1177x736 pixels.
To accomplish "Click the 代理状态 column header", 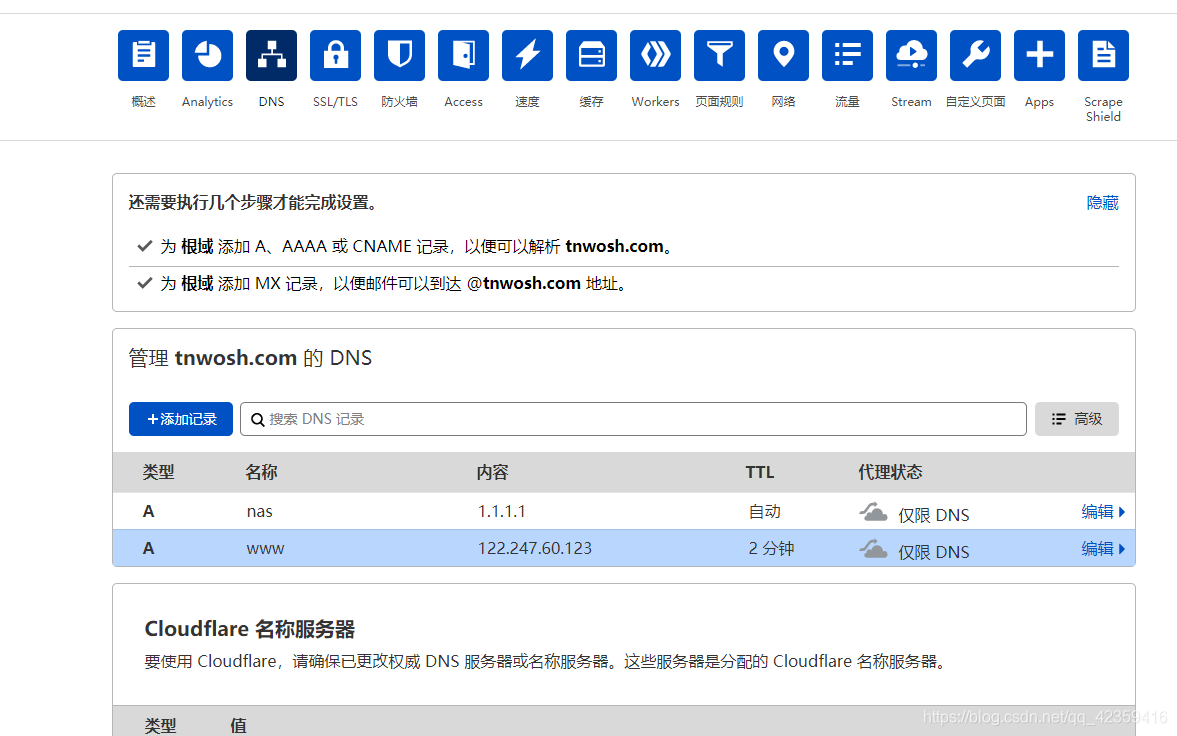I will (890, 472).
